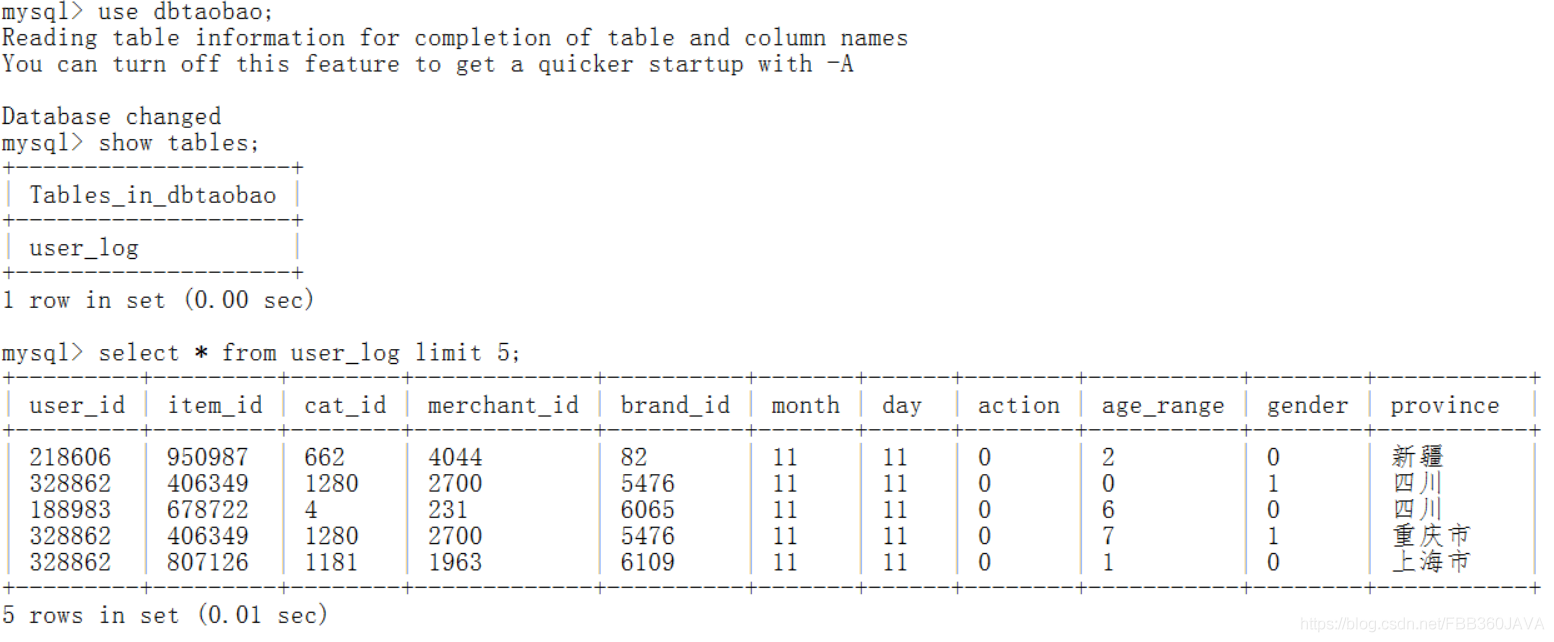Click the province value 上海市

[x=1431, y=561]
